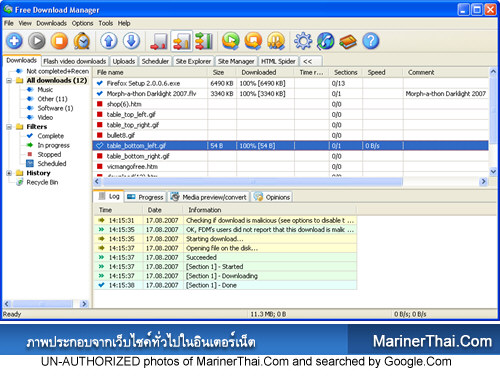
Task: Open the Opinions tab
Action: coord(272,197)
